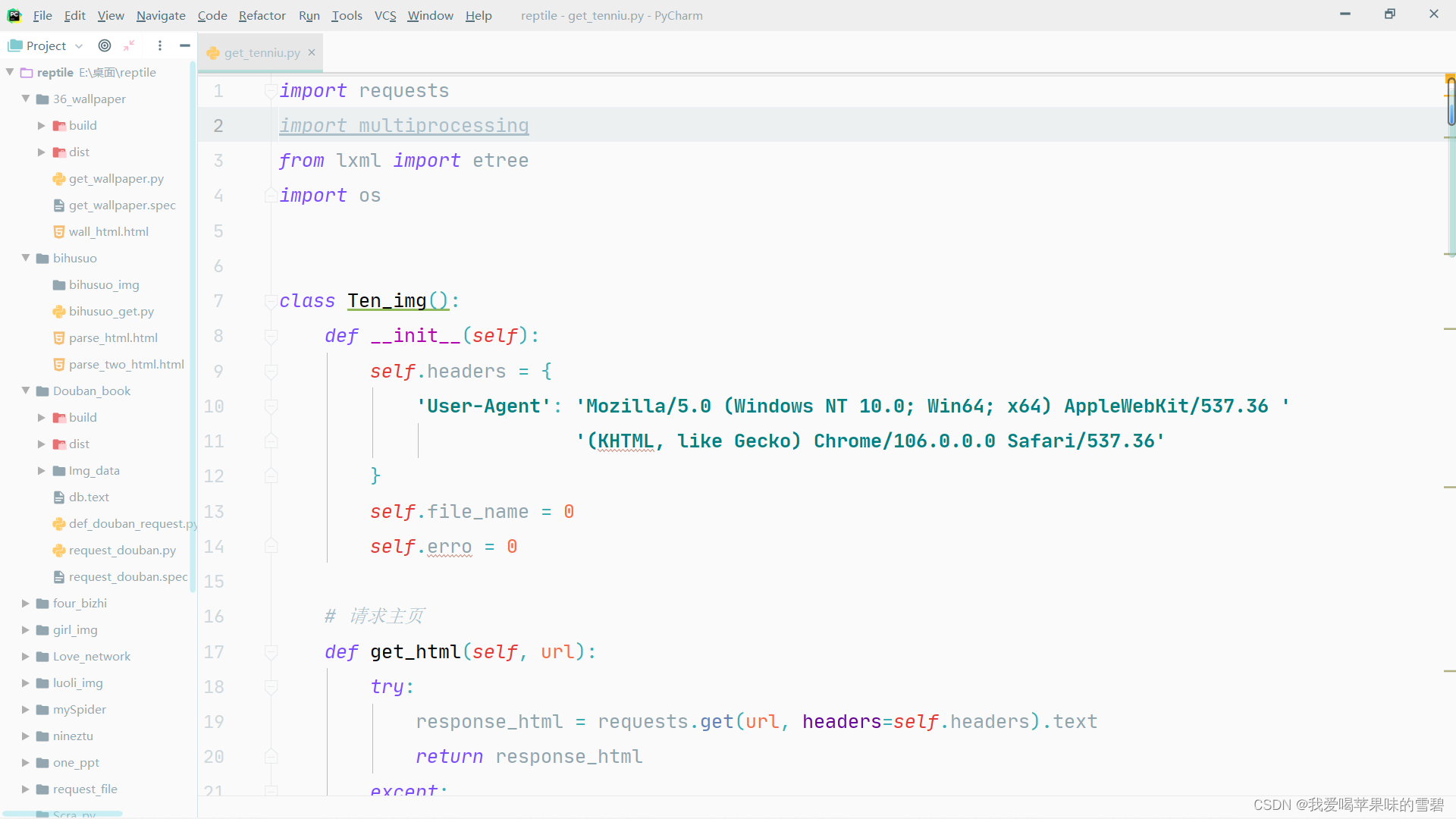Click the wall_html.html file icon
Viewport: 1456px width, 819px height.
point(59,232)
